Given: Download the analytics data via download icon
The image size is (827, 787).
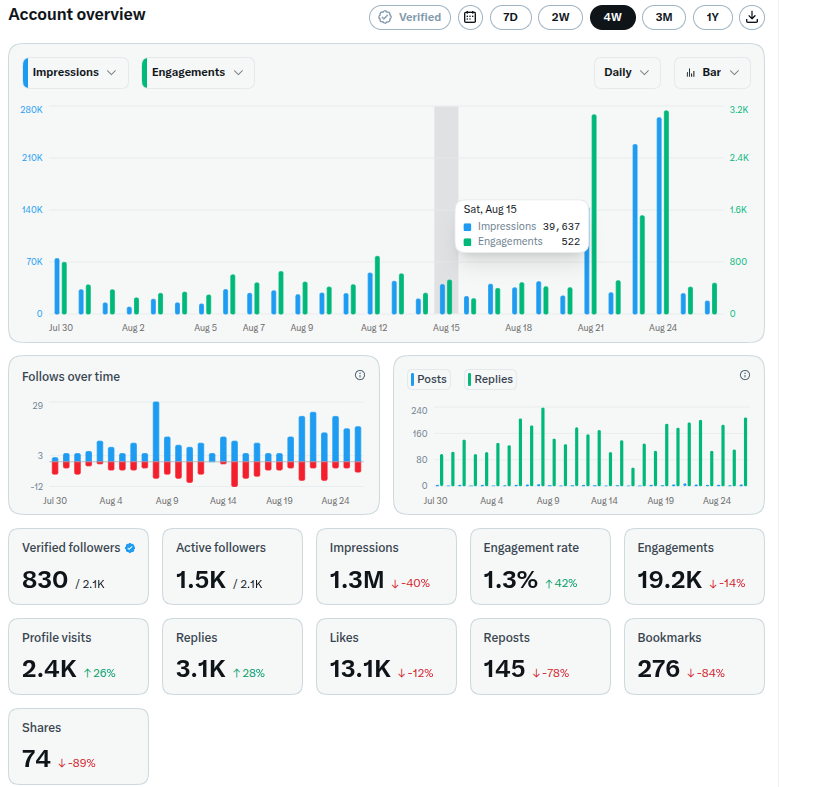Looking at the screenshot, I should click(752, 17).
